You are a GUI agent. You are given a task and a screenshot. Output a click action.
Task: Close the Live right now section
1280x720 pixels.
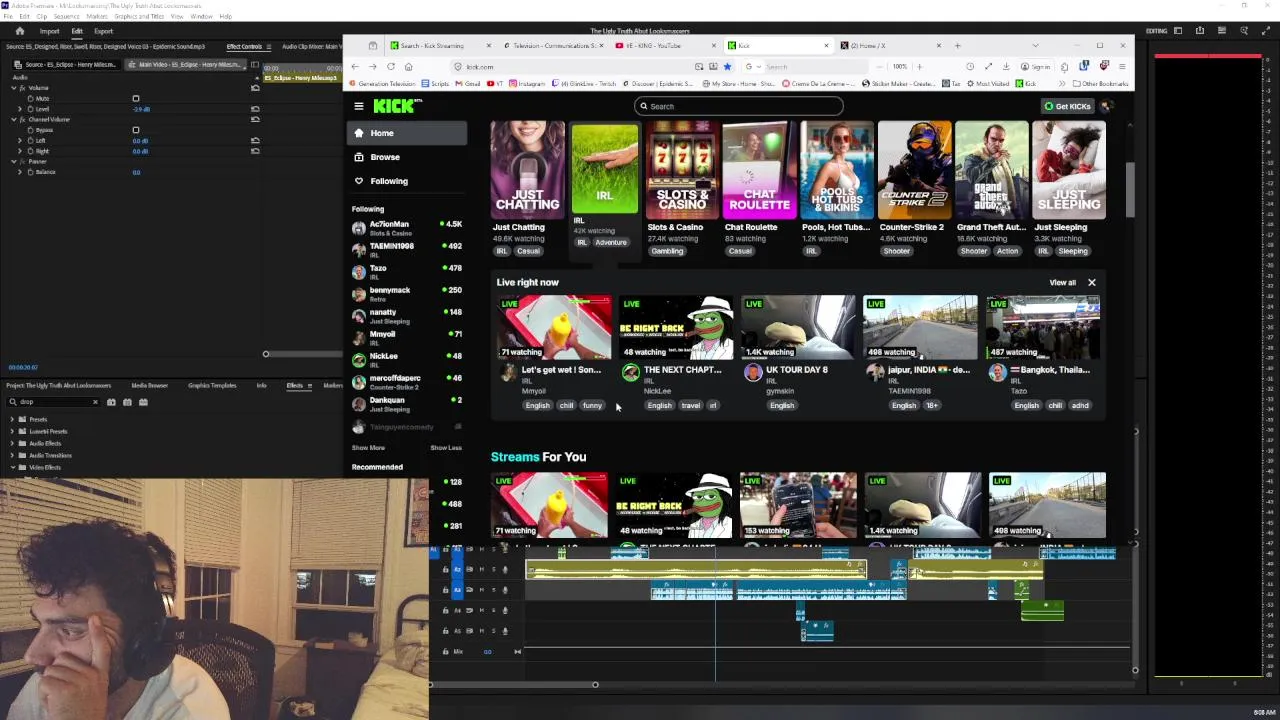[x=1092, y=282]
